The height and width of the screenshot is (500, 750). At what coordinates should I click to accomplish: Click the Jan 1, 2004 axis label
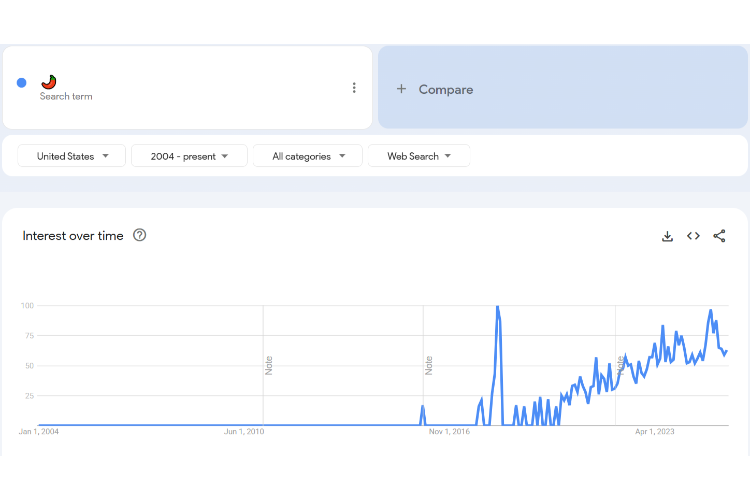click(39, 432)
